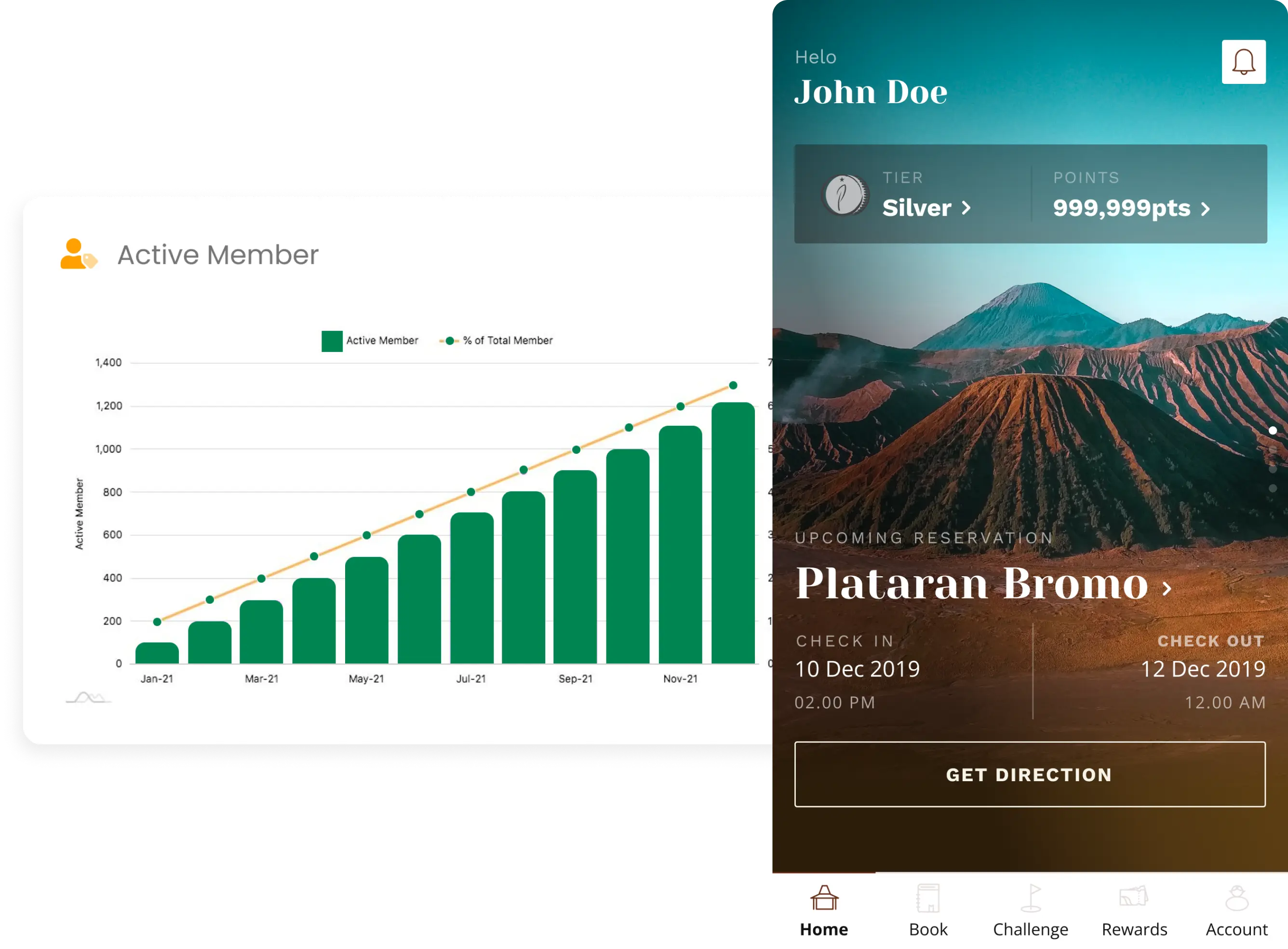
Task: Click the CHECK OUT label
Action: [x=1211, y=641]
